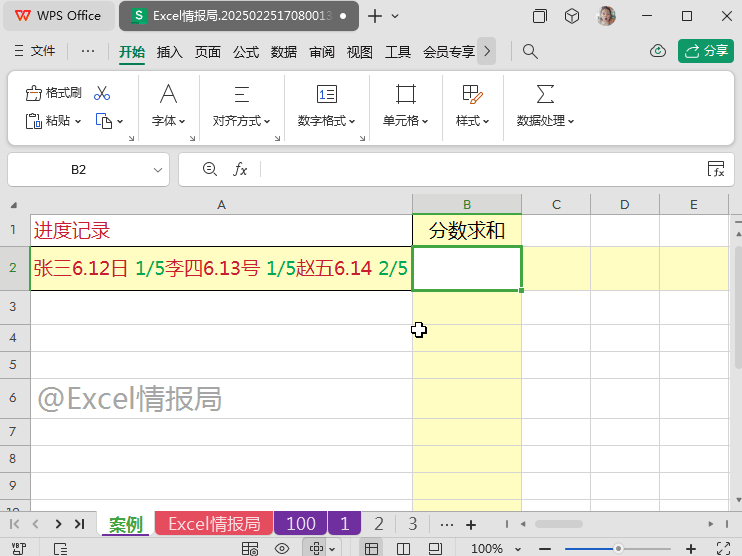Switch to normal view in status bar
The height and width of the screenshot is (556, 742).
coord(371,548)
